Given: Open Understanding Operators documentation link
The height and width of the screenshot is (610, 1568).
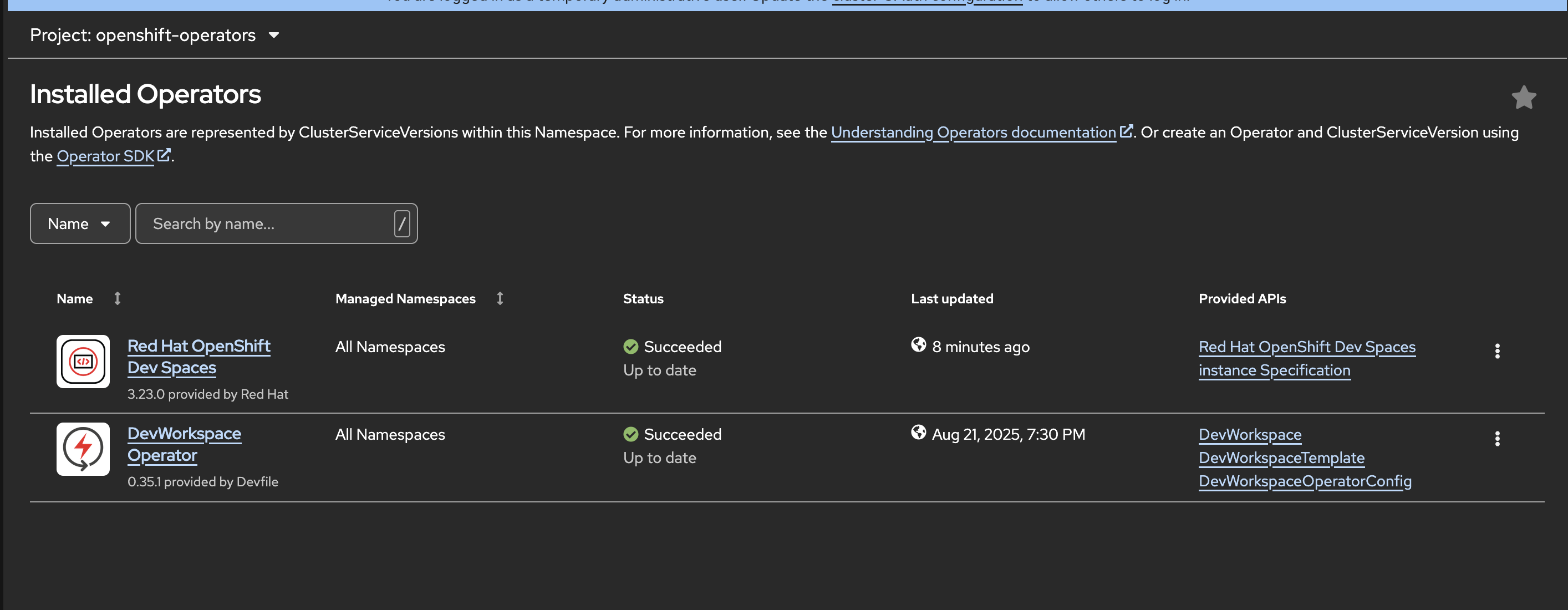Looking at the screenshot, I should (x=973, y=132).
